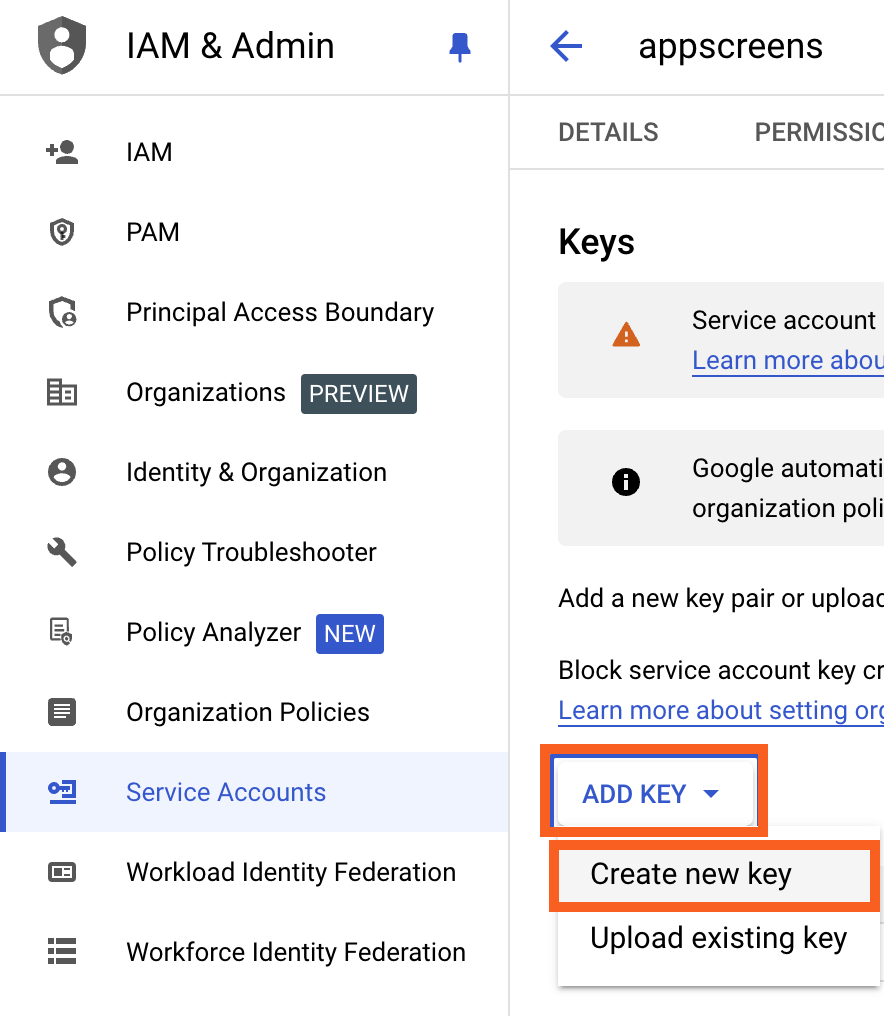Open Organization Policies page

248,712
